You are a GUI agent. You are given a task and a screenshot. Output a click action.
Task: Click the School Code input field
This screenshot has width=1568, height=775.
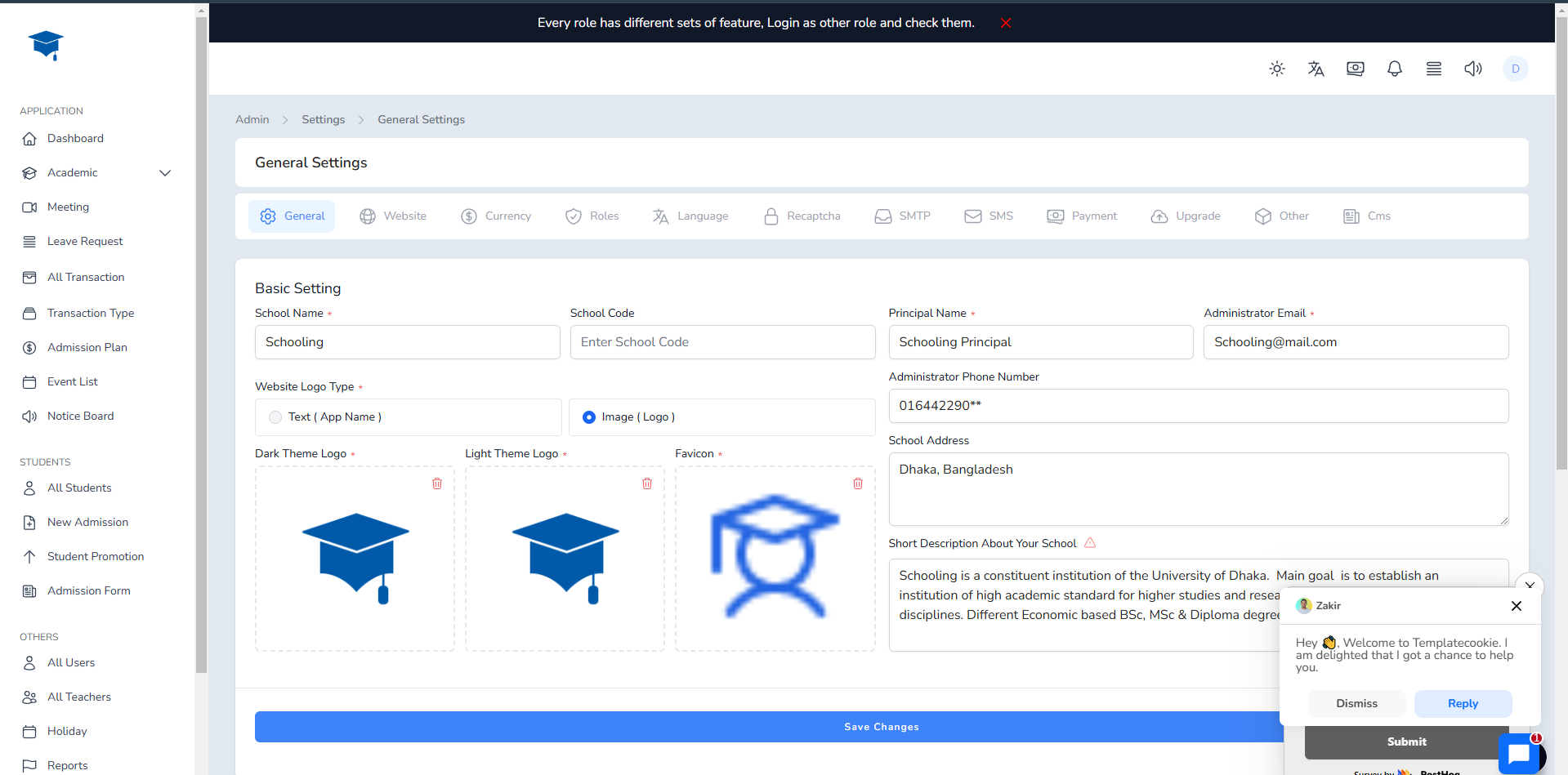pyautogui.click(x=721, y=341)
